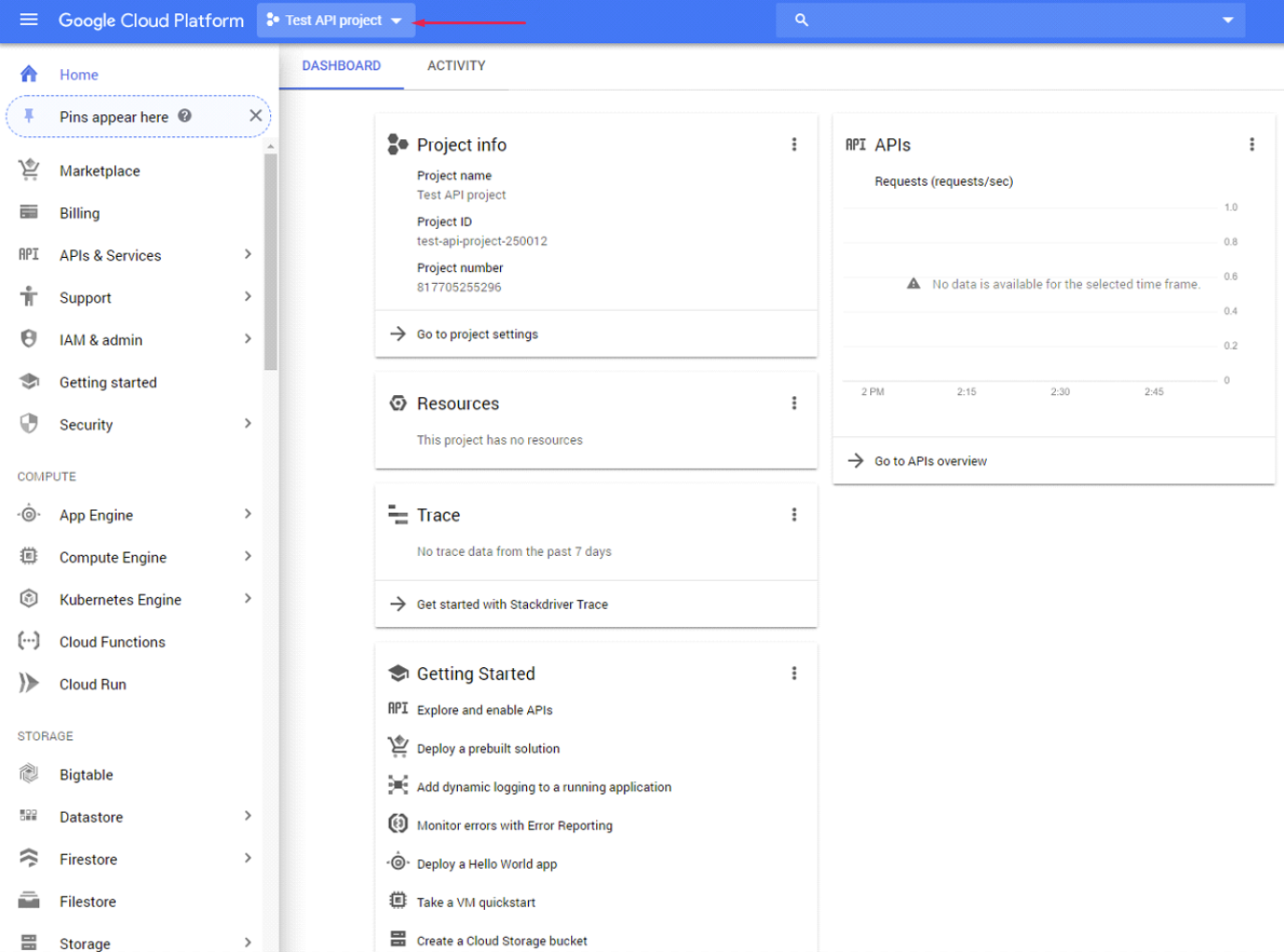The image size is (1284, 952).
Task: Click the sidebar vertical scrollbar
Action: click(271, 262)
